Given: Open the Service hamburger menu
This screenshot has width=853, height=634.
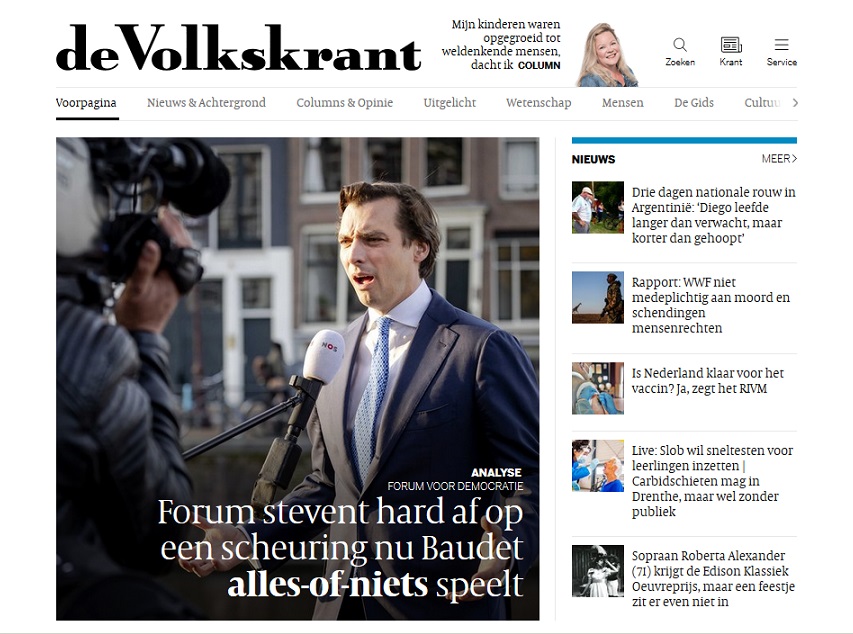Looking at the screenshot, I should point(782,52).
